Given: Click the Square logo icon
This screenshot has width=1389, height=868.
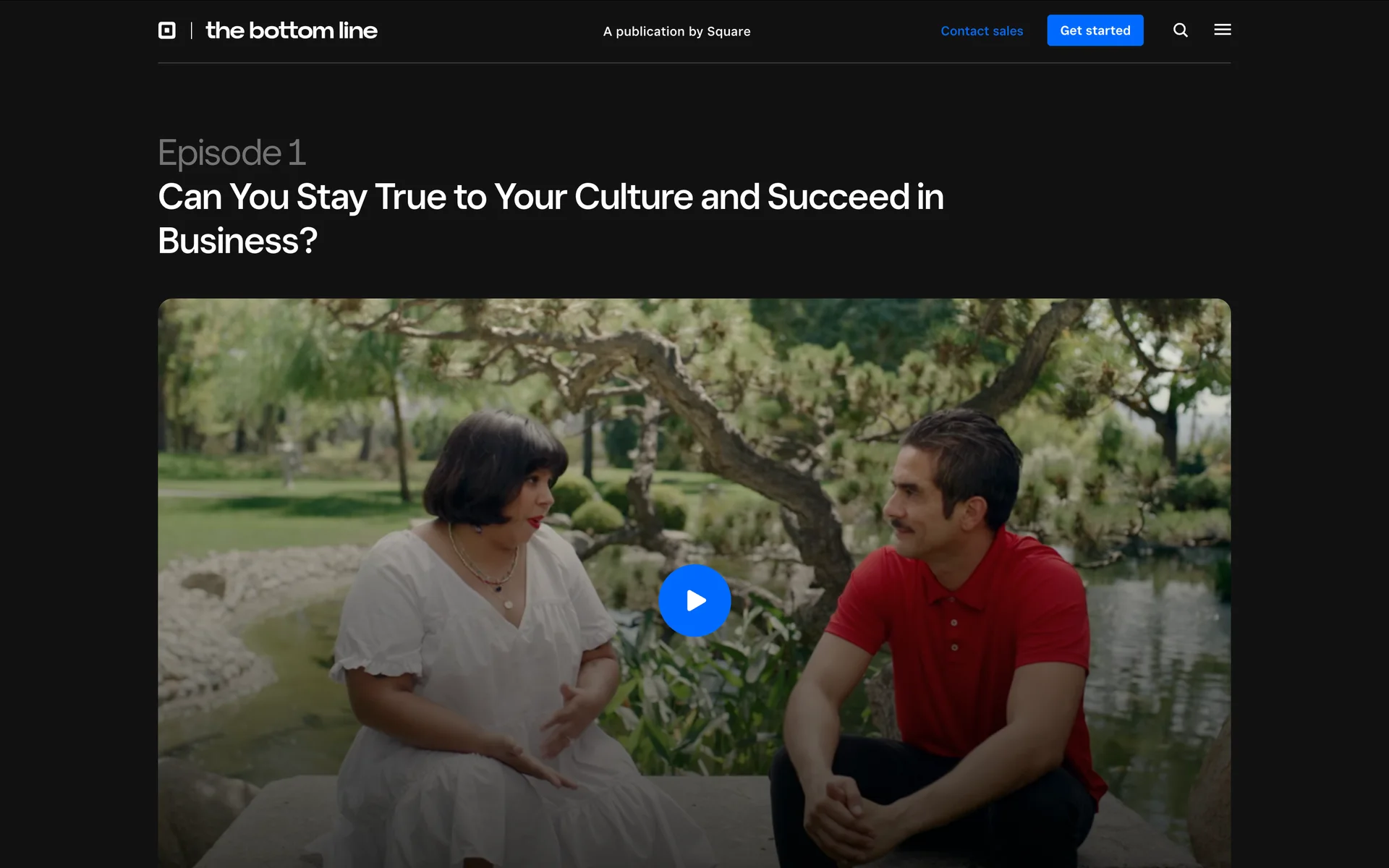Looking at the screenshot, I should 167,30.
